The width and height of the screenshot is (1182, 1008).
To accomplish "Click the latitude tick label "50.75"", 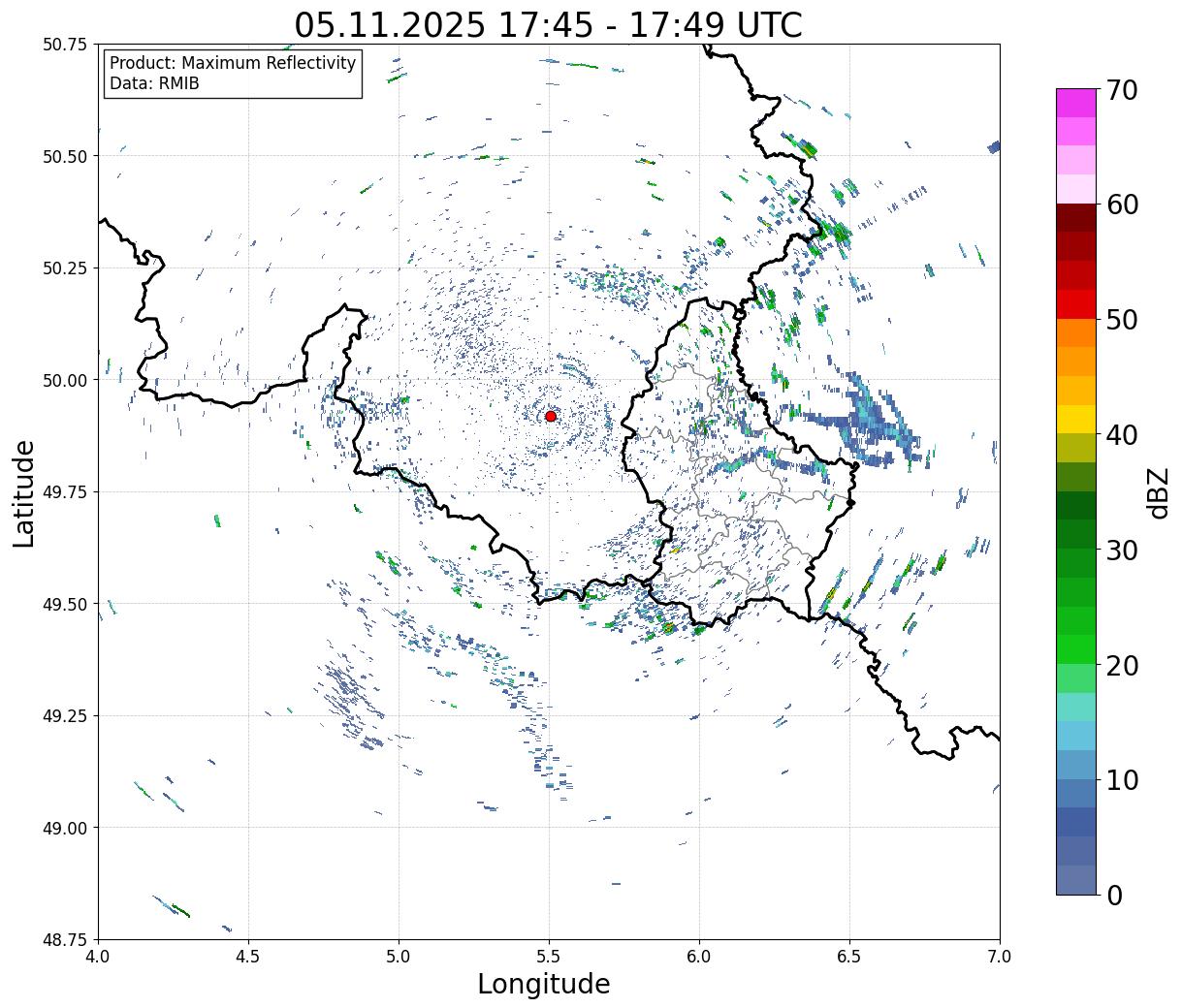I will (64, 45).
